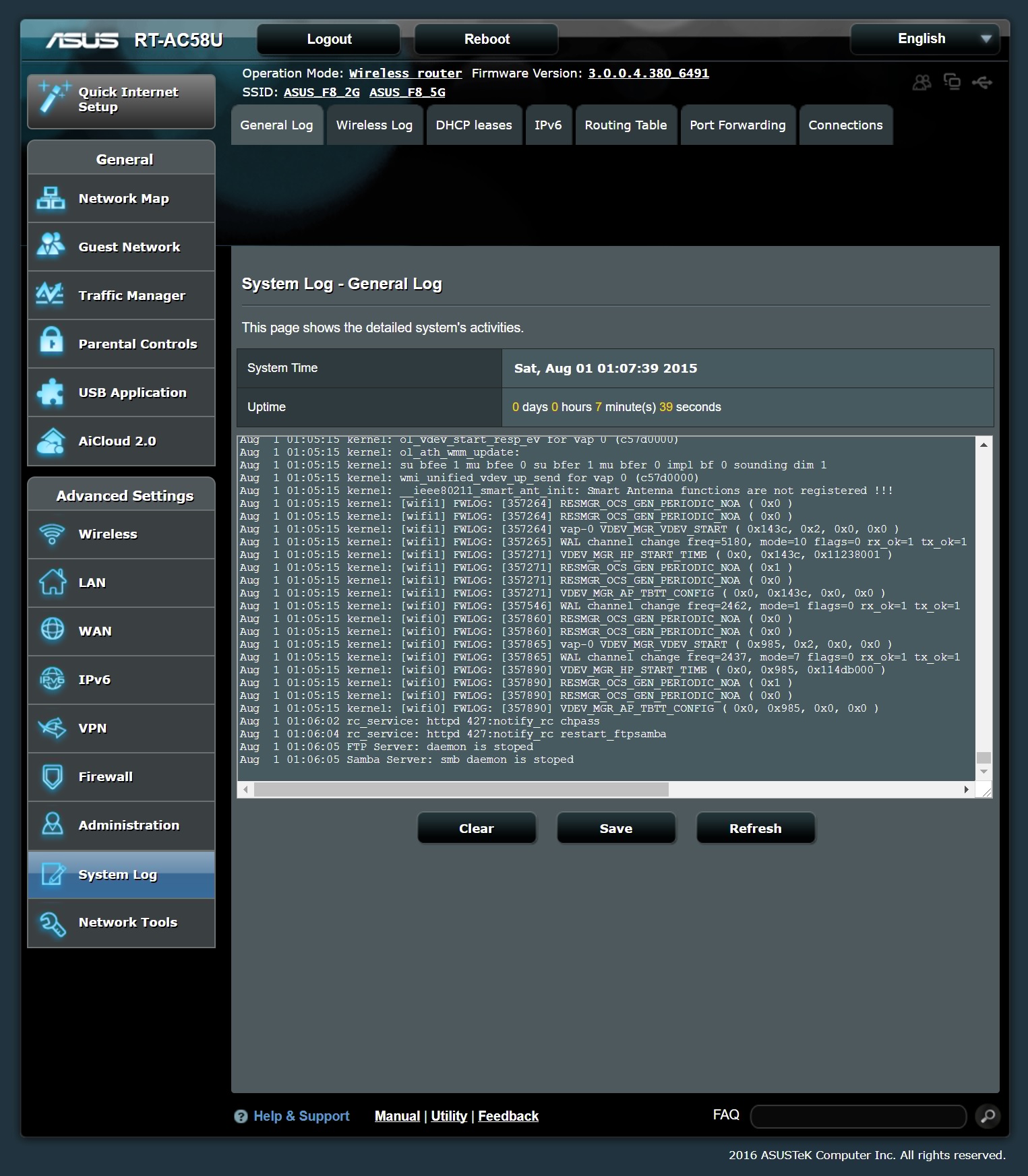The width and height of the screenshot is (1028, 1176).
Task: Click the USB Application puzzle icon
Action: pos(51,392)
